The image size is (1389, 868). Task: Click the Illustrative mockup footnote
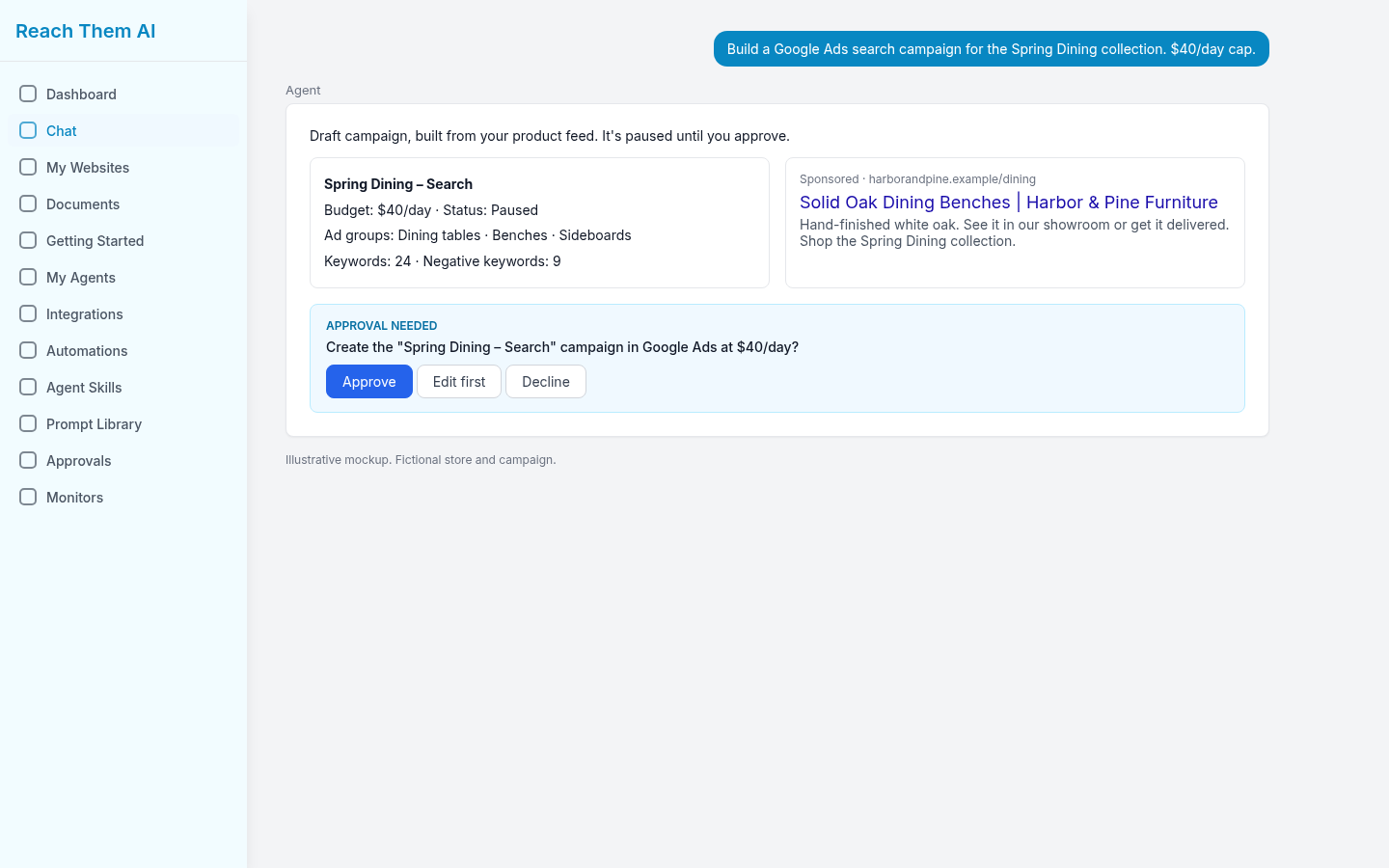pos(421,460)
